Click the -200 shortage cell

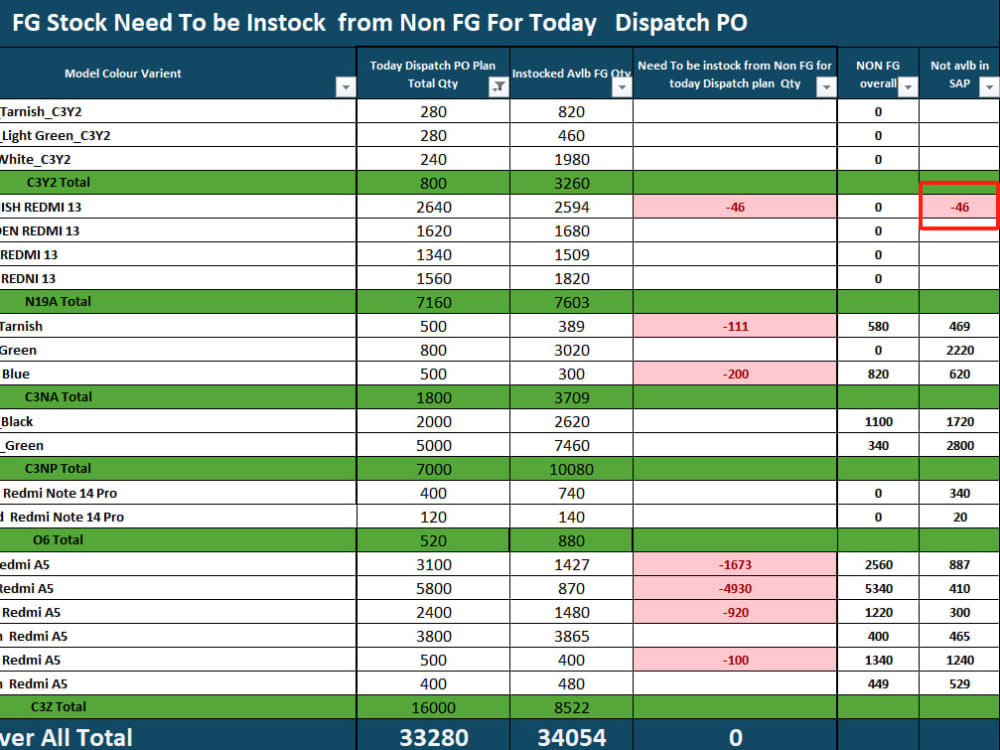point(735,374)
